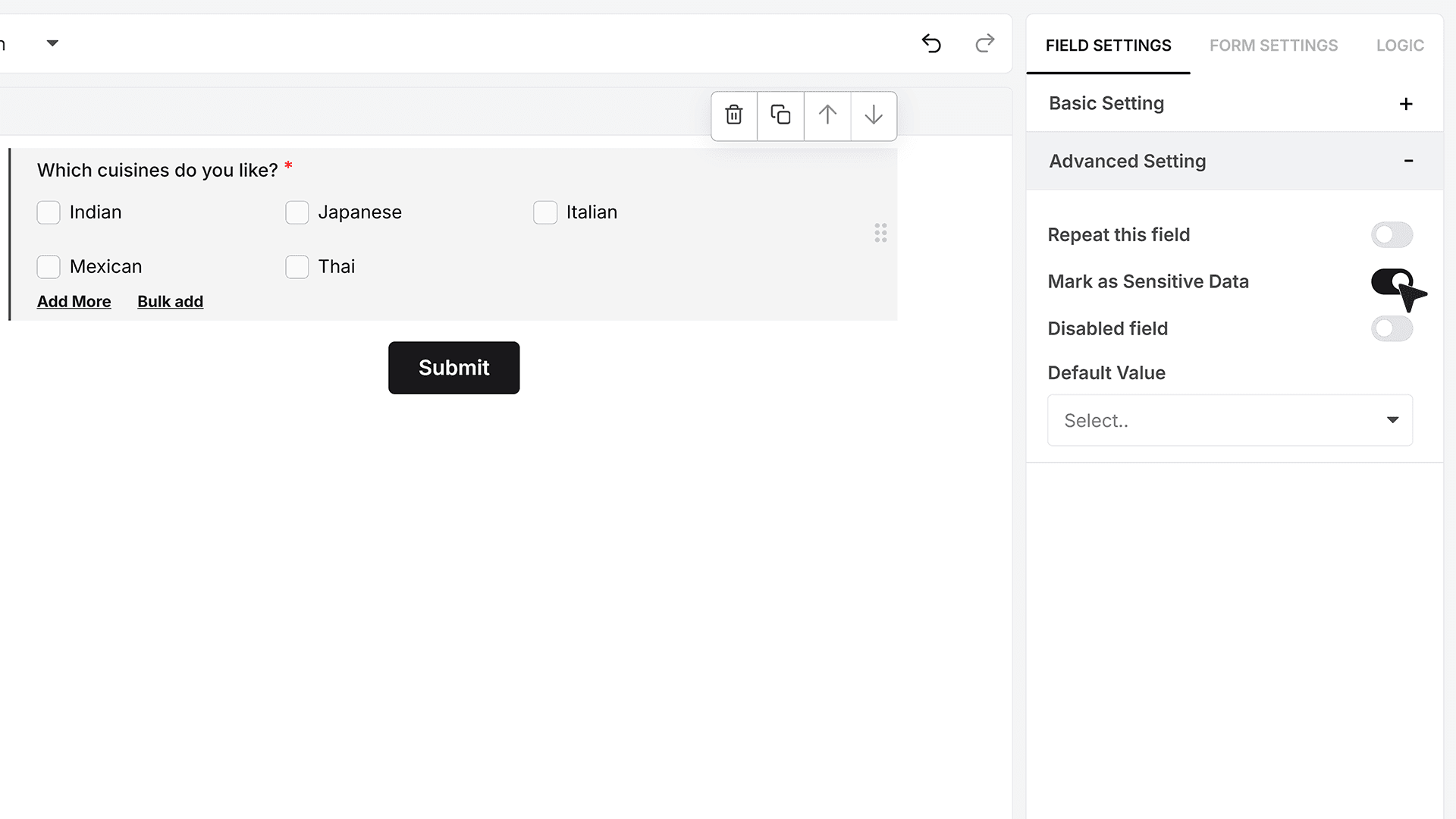Image resolution: width=1456 pixels, height=819 pixels.
Task: Enable Repeat this field toggle
Action: [x=1392, y=235]
